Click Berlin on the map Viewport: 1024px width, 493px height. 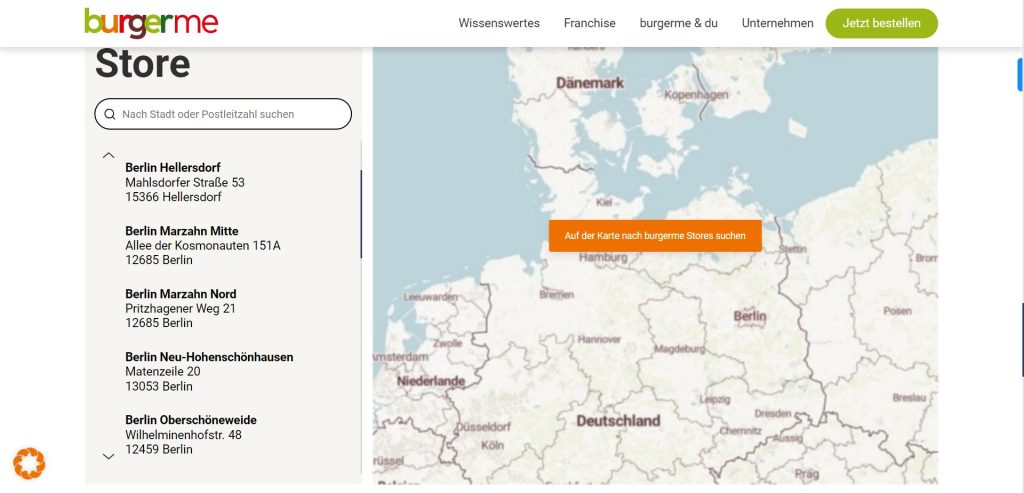point(750,316)
